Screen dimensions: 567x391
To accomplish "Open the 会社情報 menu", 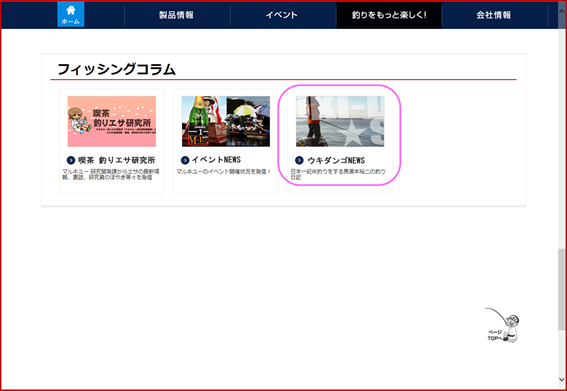I will pos(494,15).
